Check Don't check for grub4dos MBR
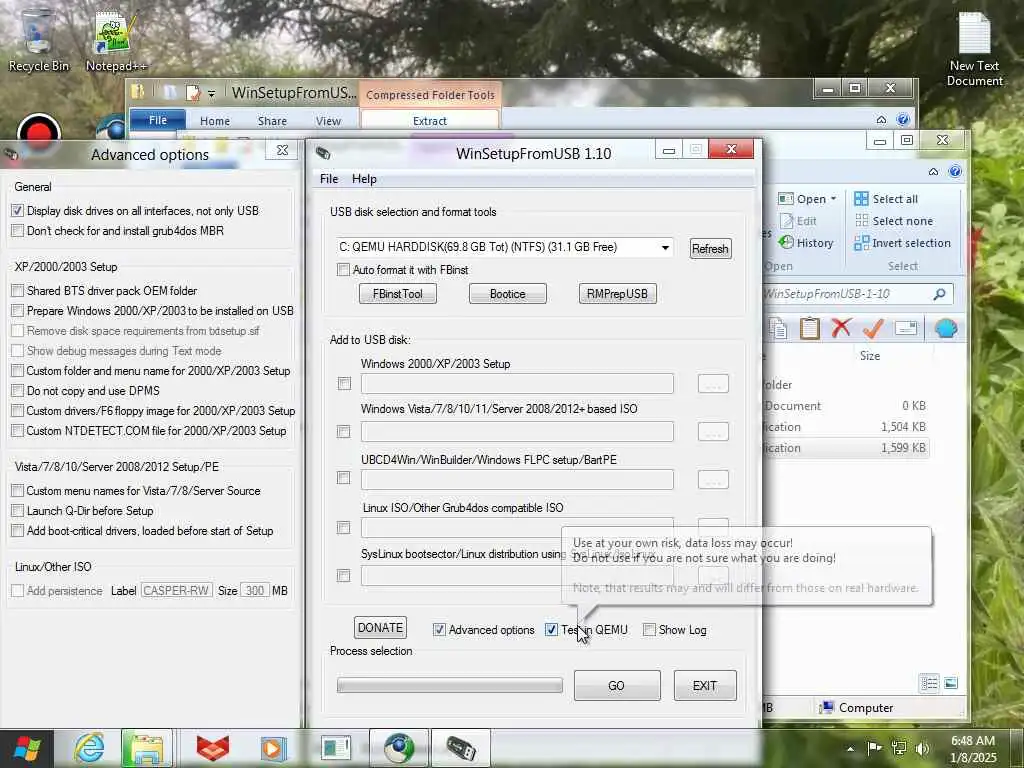Viewport: 1024px width, 768px height. (18, 231)
